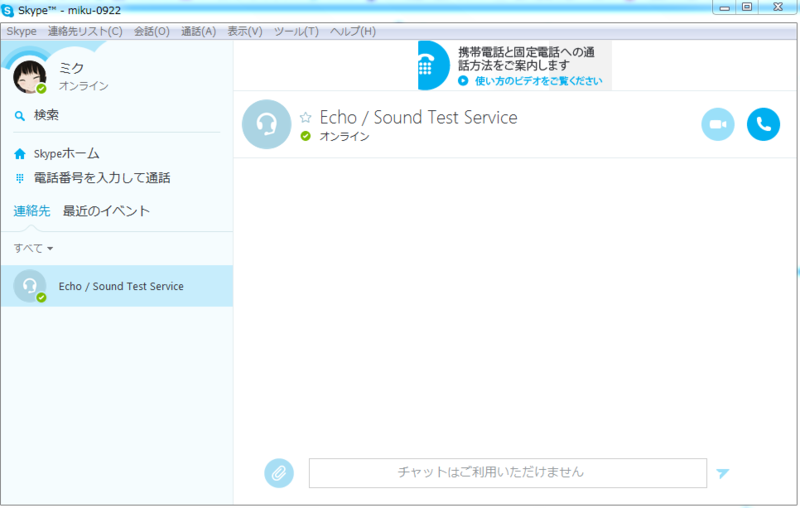
Task: Click the search magnifier icon
Action: (19, 116)
